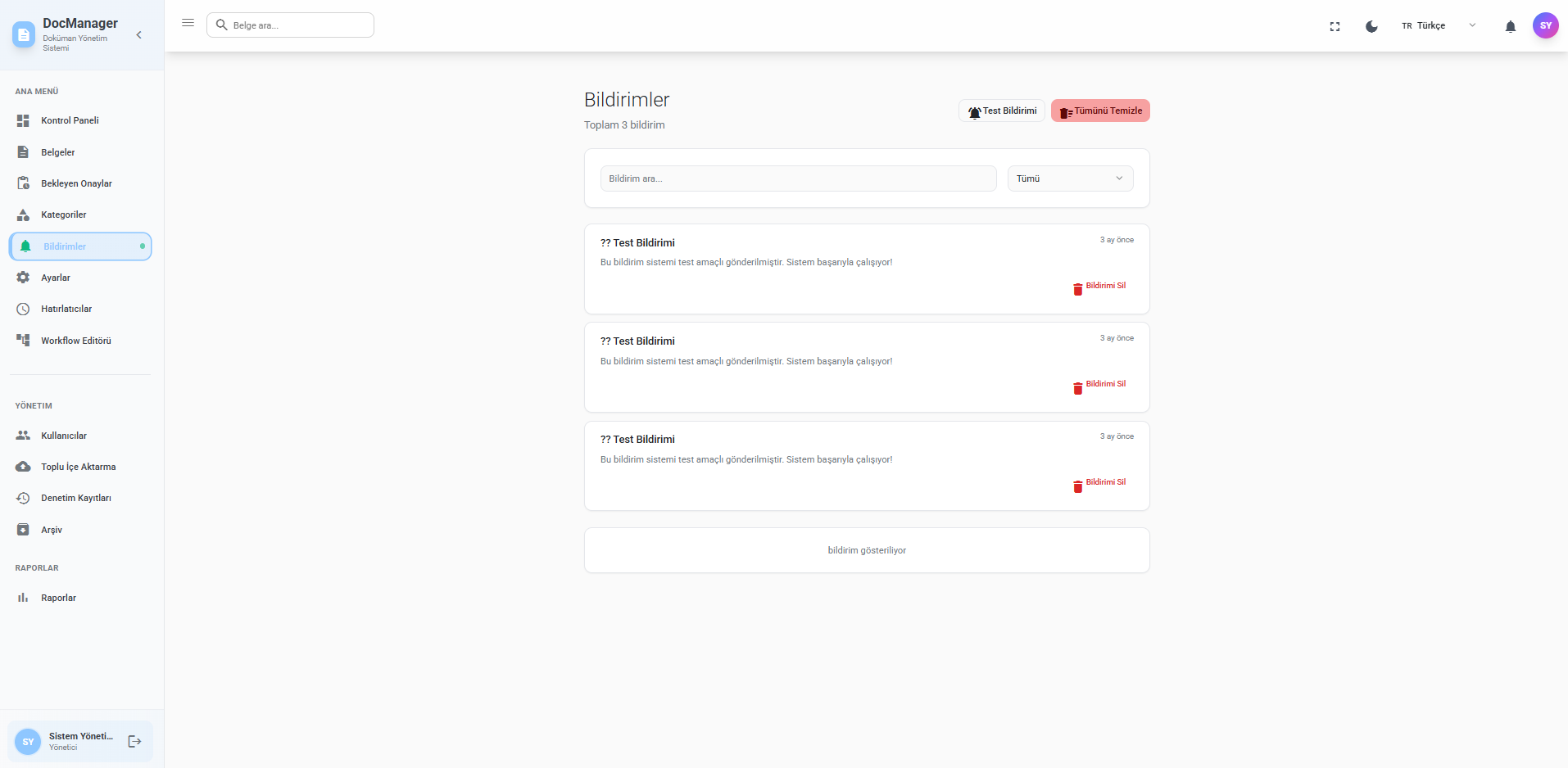Viewport: 1568px width, 768px height.
Task: Click the Bildirim ara search field
Action: click(x=799, y=178)
